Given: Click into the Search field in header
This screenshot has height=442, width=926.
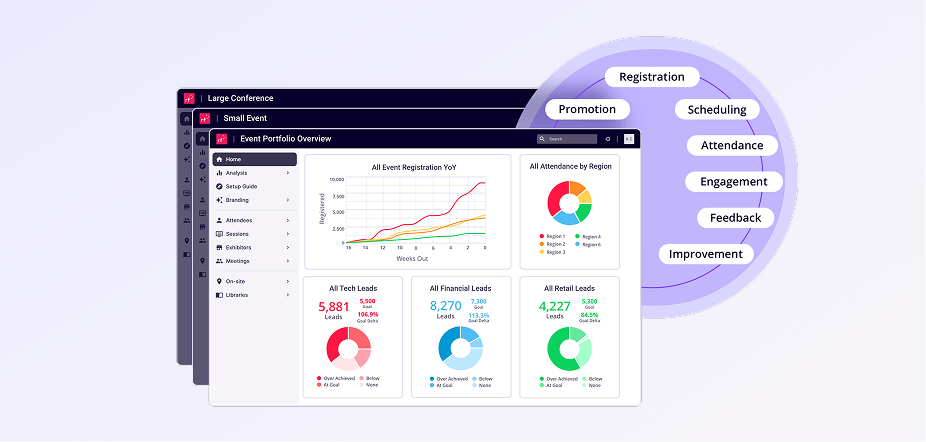Looking at the screenshot, I should point(567,139).
